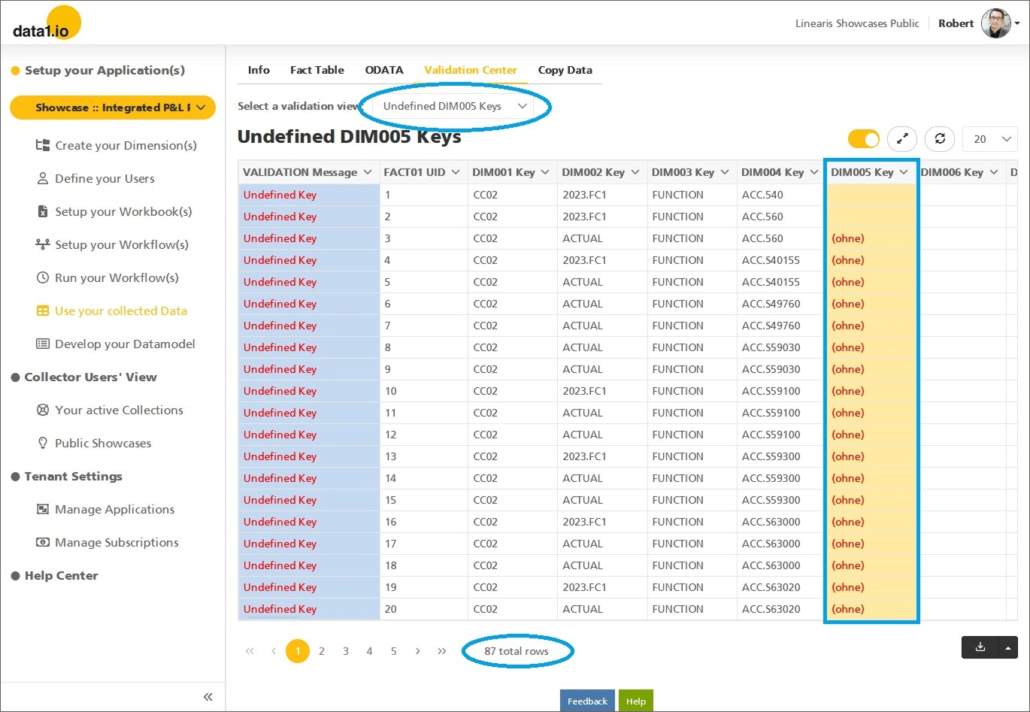The height and width of the screenshot is (712, 1030).
Task: Open the rows-per-page dropdown showing 20
Action: [990, 139]
